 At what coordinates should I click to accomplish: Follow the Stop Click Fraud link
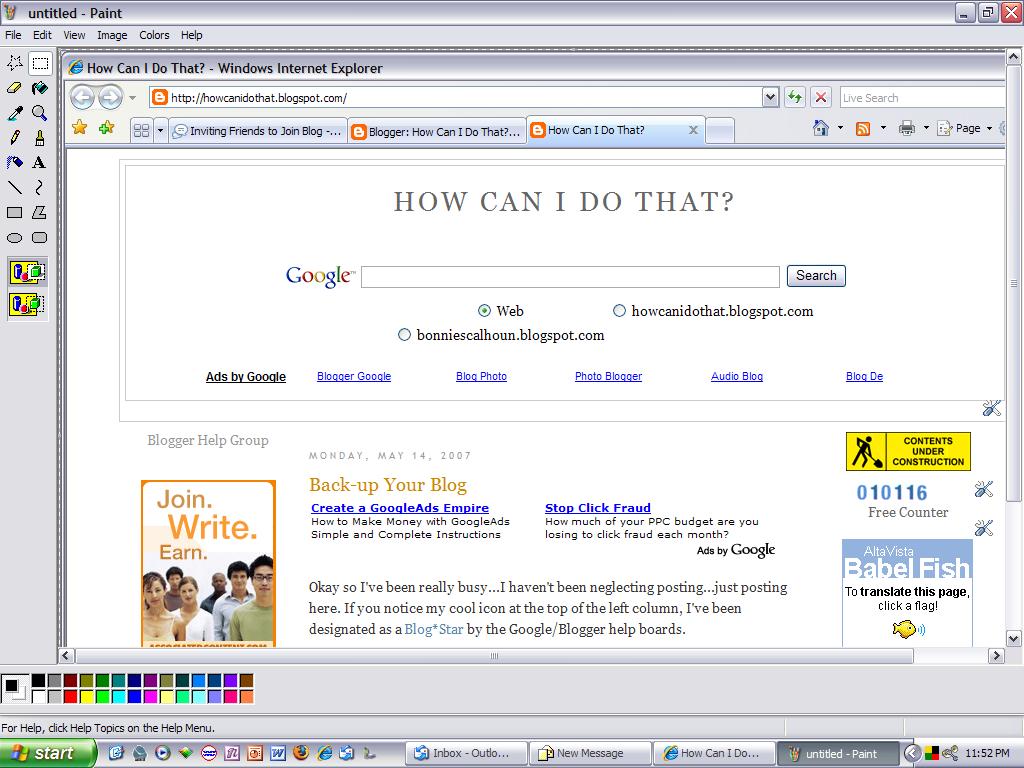pos(598,507)
